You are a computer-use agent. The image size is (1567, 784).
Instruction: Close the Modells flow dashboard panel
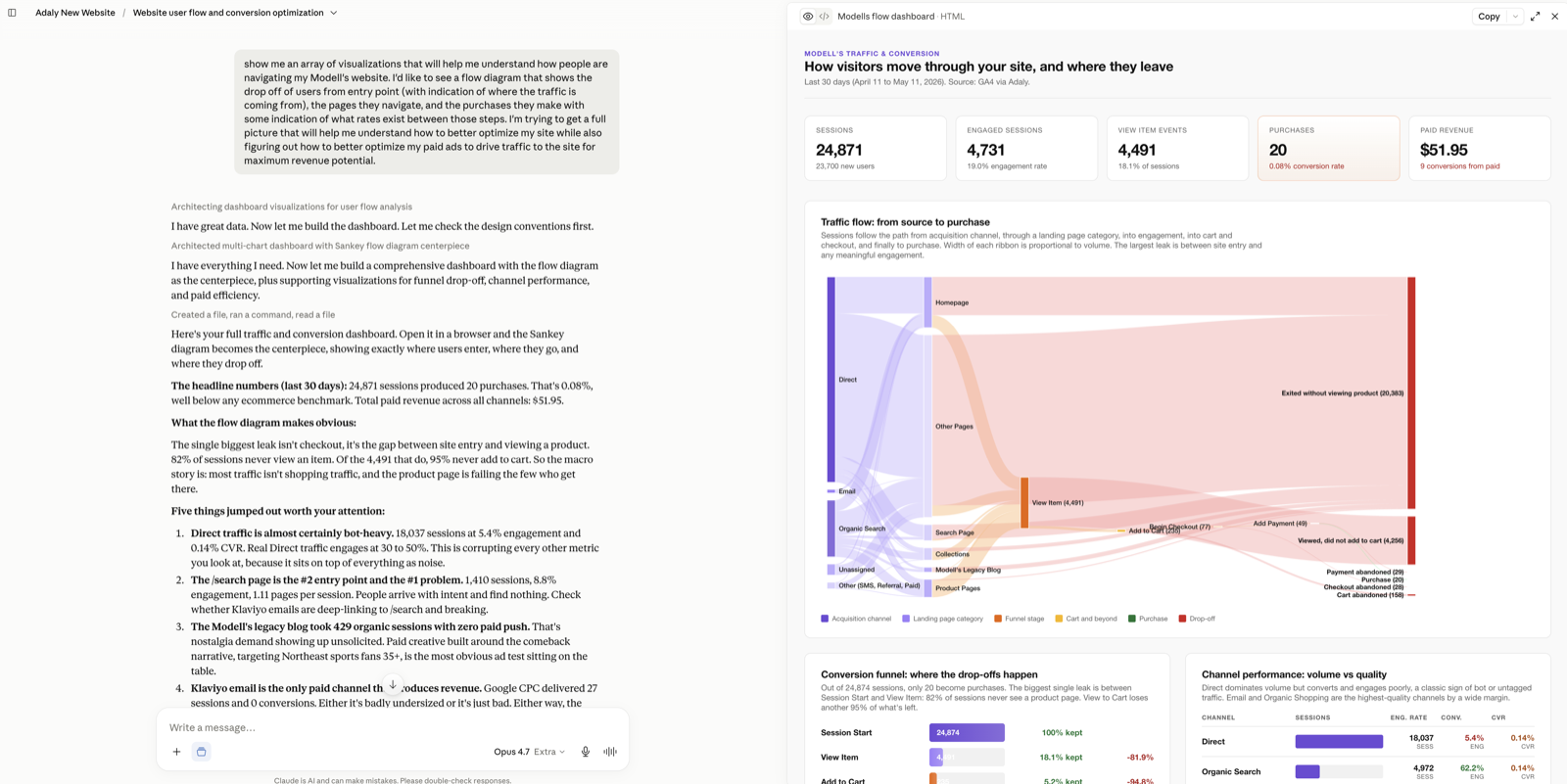1554,17
